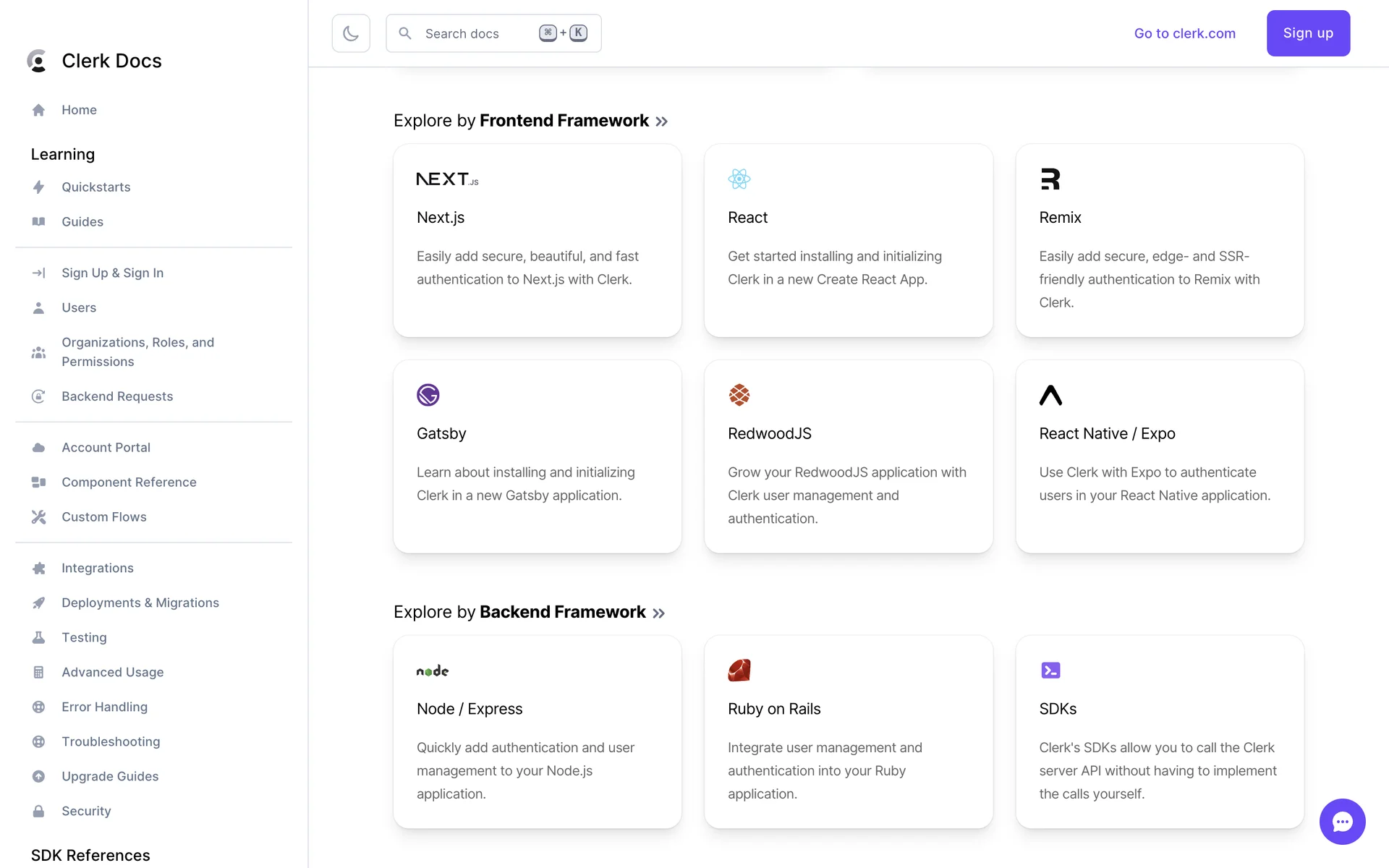
Task: Click the Next.js logo on card
Action: (x=447, y=179)
